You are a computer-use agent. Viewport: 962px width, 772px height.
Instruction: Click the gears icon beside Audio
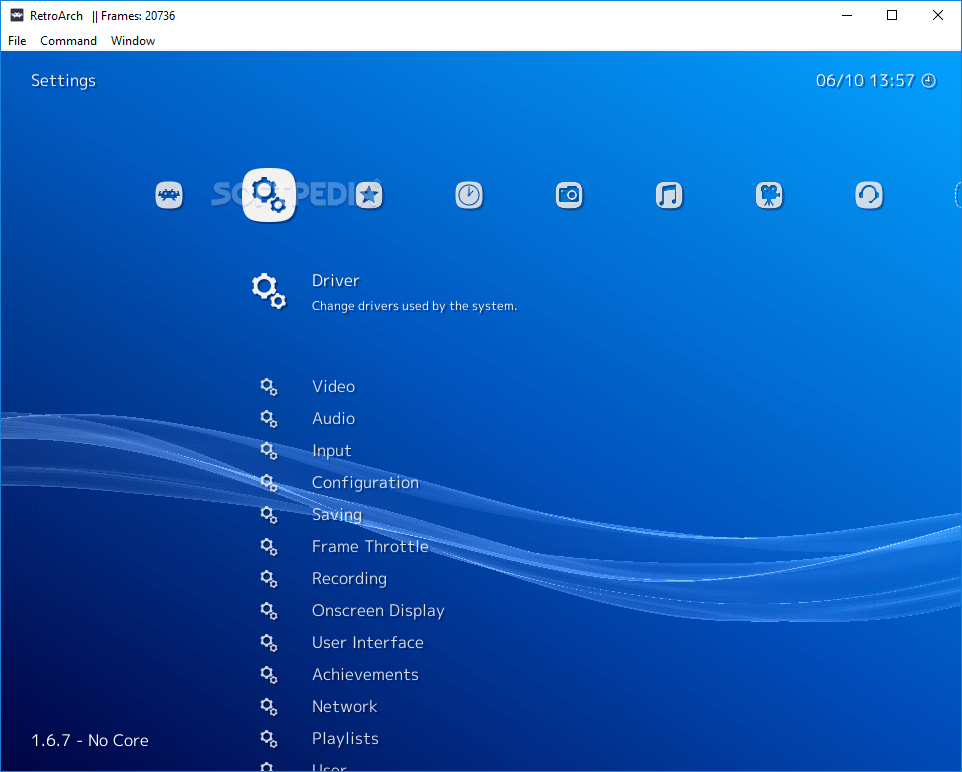(269, 419)
